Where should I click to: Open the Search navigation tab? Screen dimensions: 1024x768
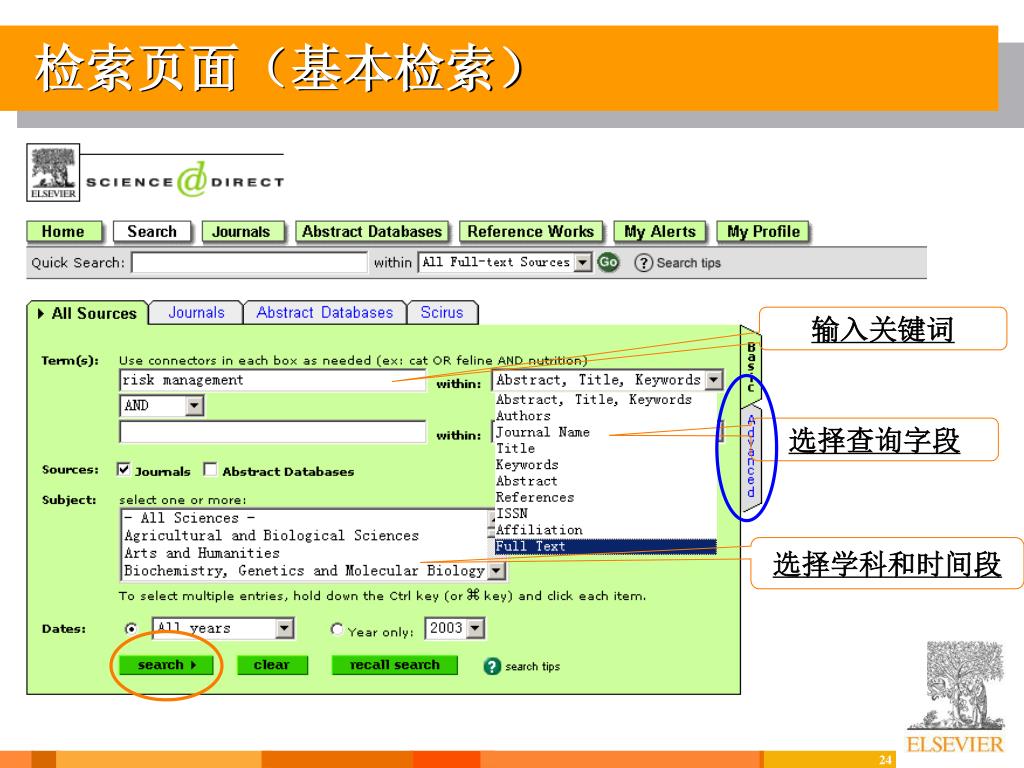(152, 232)
